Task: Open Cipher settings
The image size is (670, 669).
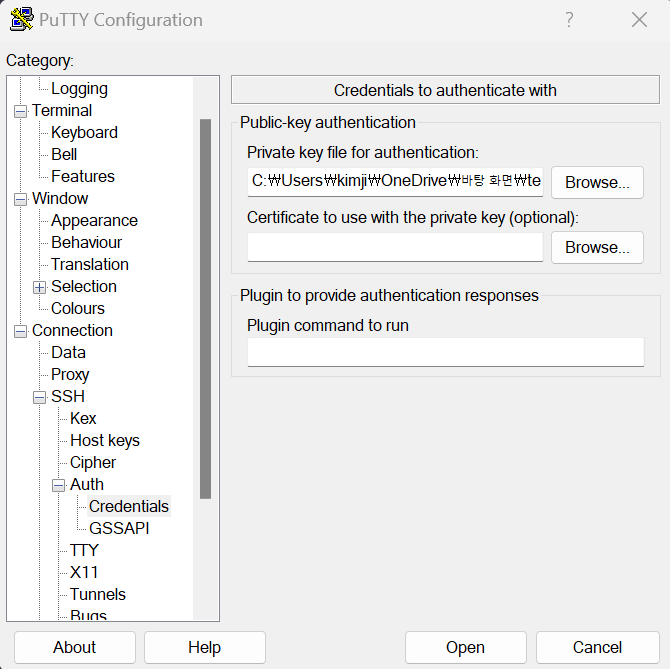Action: (93, 463)
